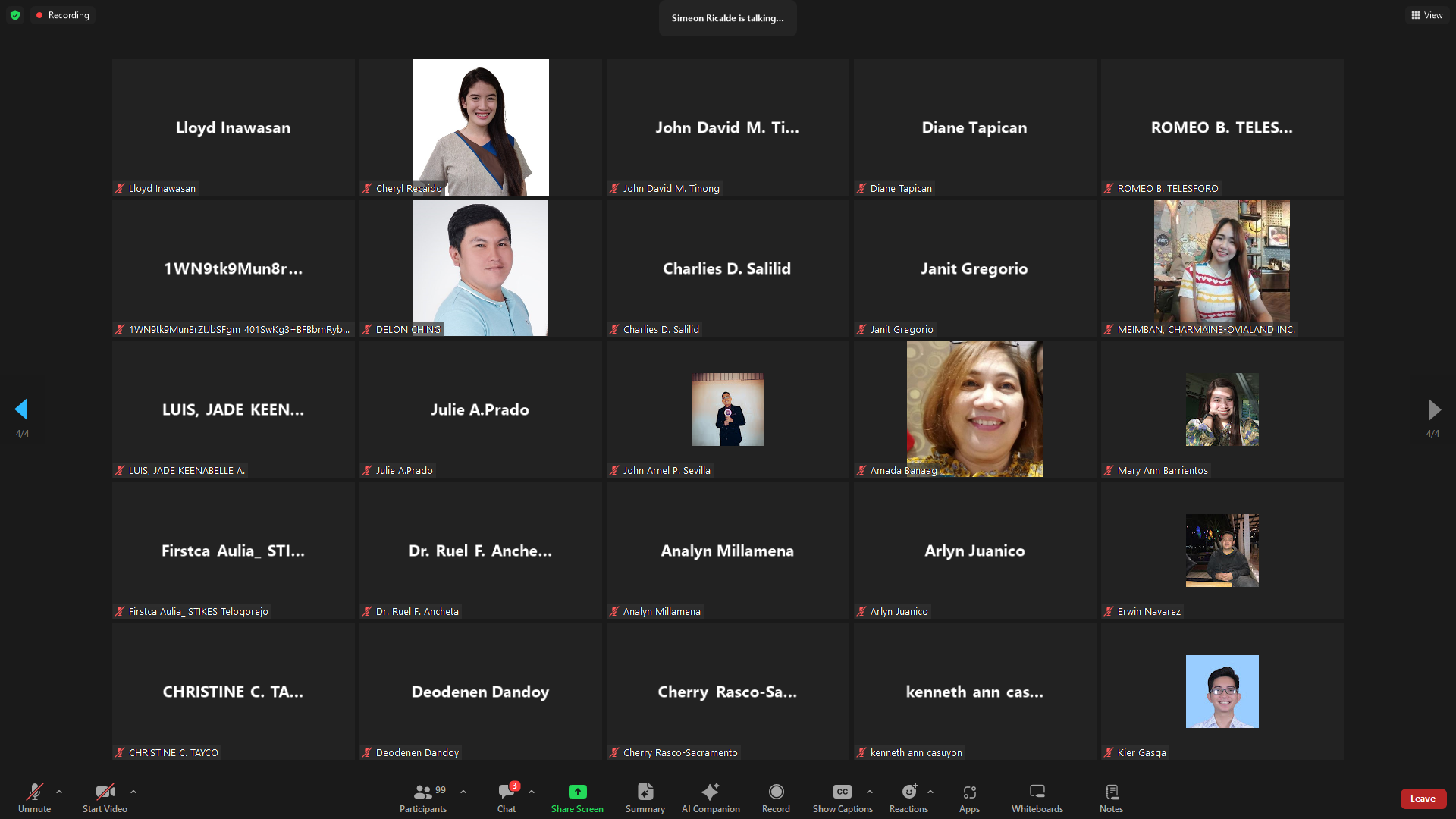Unmute the microphone

(x=34, y=792)
